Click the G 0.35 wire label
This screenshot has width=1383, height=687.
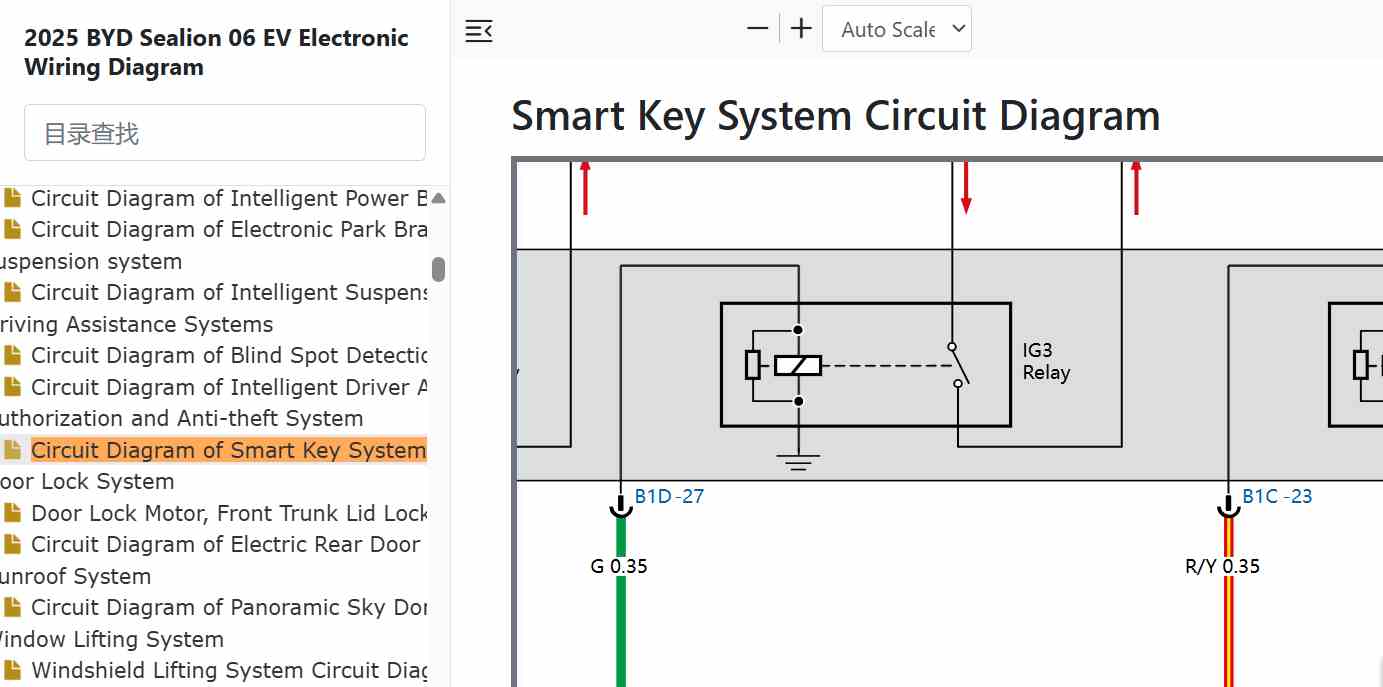(x=619, y=566)
